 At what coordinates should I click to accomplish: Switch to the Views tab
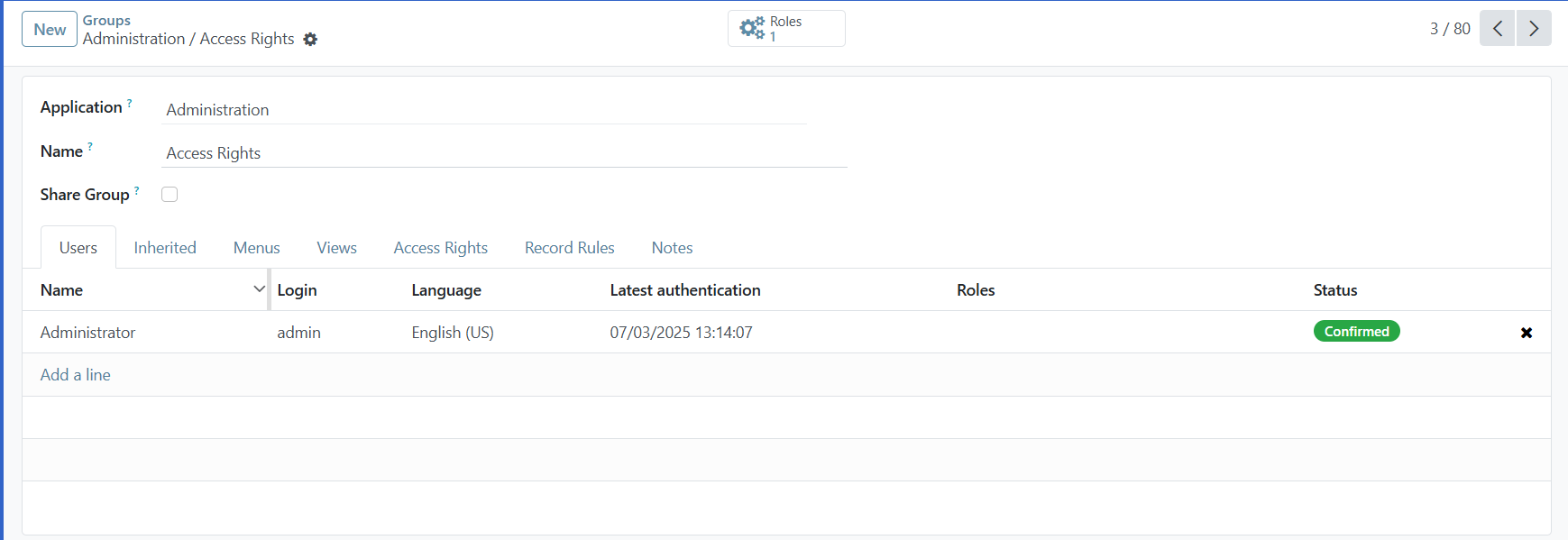(336, 248)
